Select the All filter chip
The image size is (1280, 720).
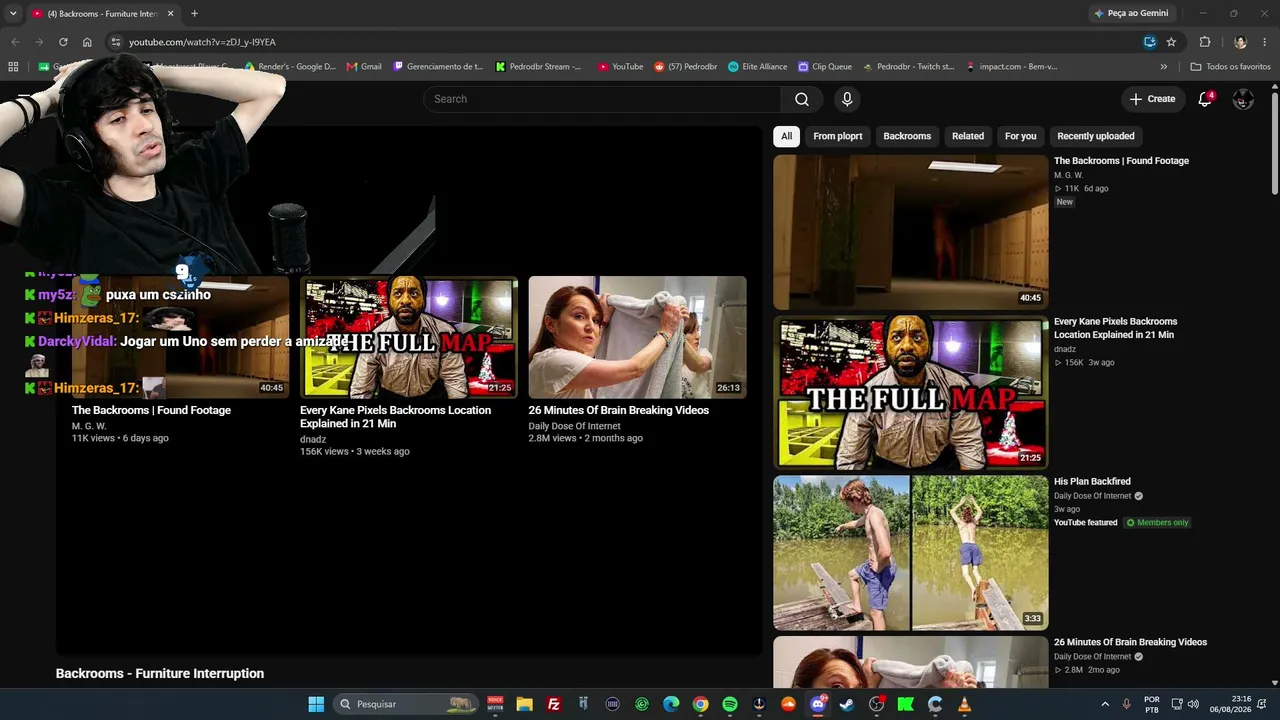click(x=786, y=136)
